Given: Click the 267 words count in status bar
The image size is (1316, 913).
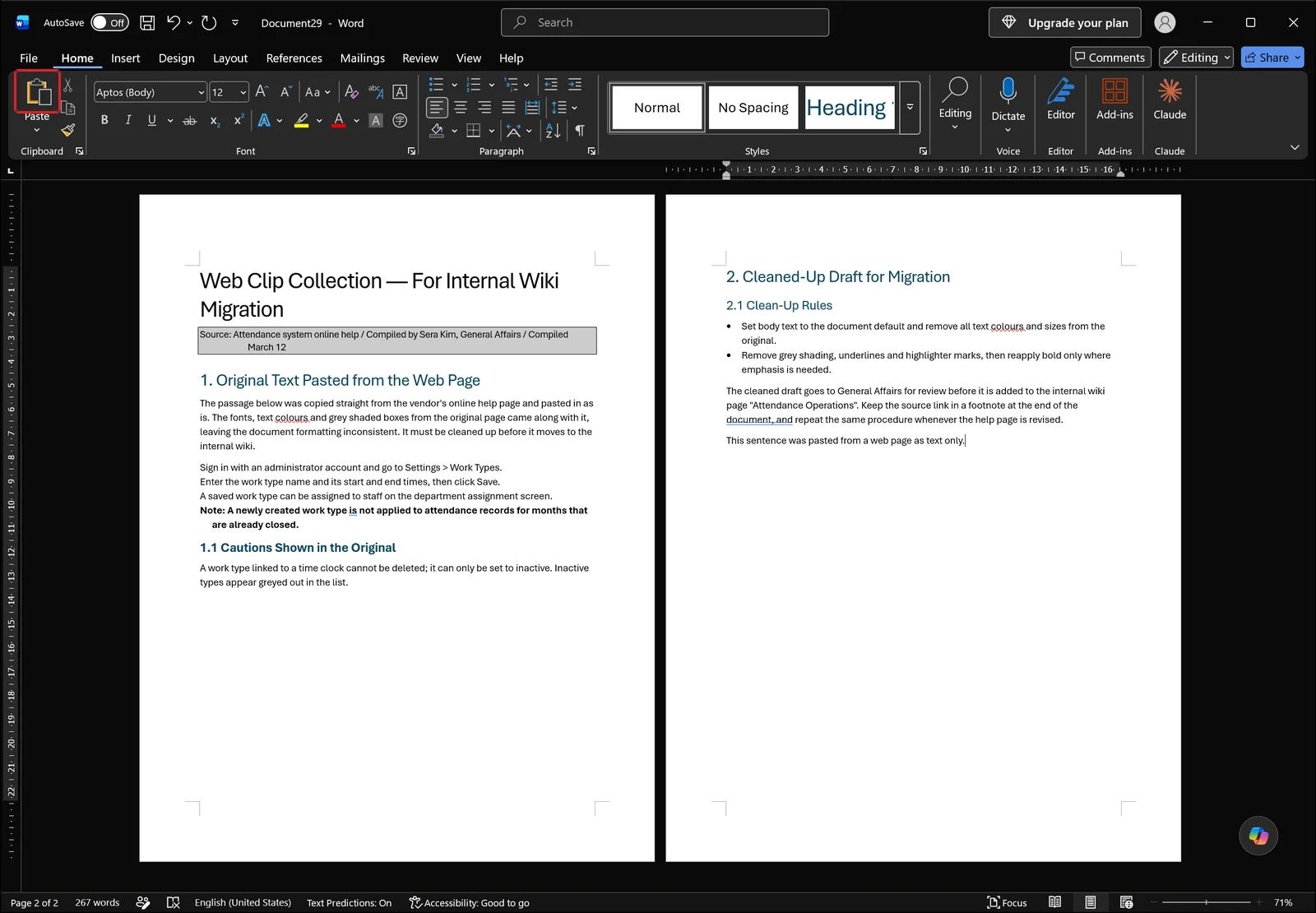Looking at the screenshot, I should pos(97,902).
